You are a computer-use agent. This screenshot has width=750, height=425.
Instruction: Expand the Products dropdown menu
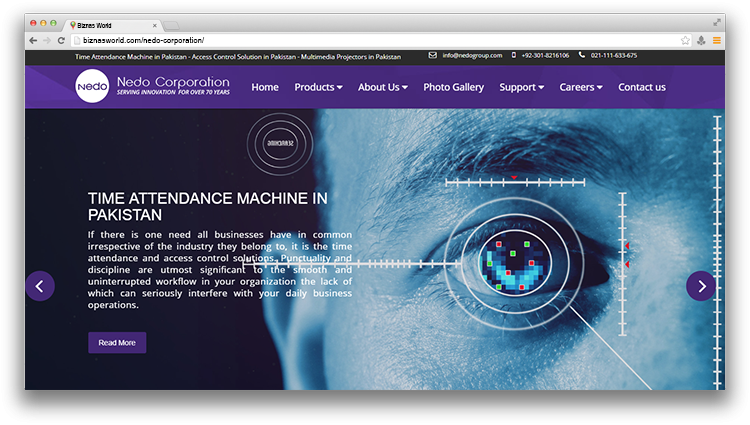click(318, 87)
